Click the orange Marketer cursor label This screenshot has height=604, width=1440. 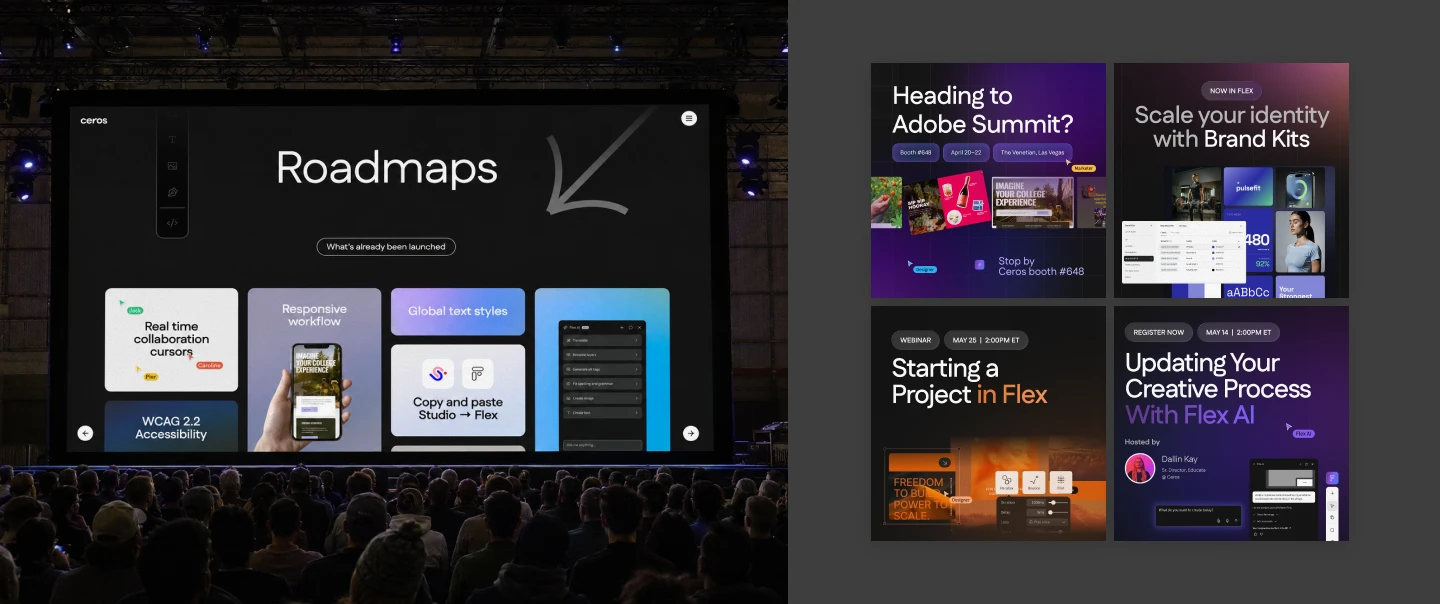[1083, 168]
